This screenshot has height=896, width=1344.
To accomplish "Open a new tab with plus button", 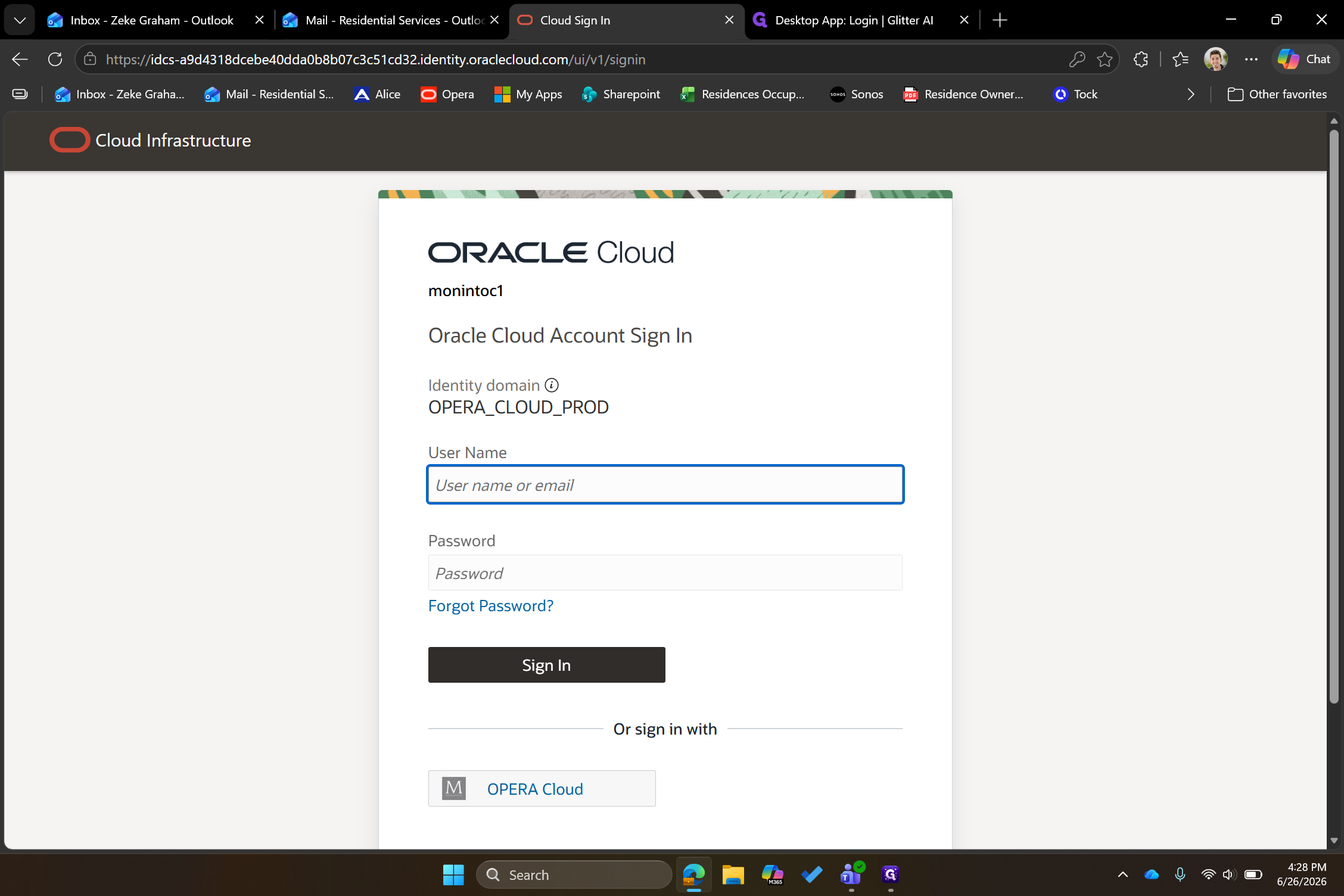I will (1000, 20).
